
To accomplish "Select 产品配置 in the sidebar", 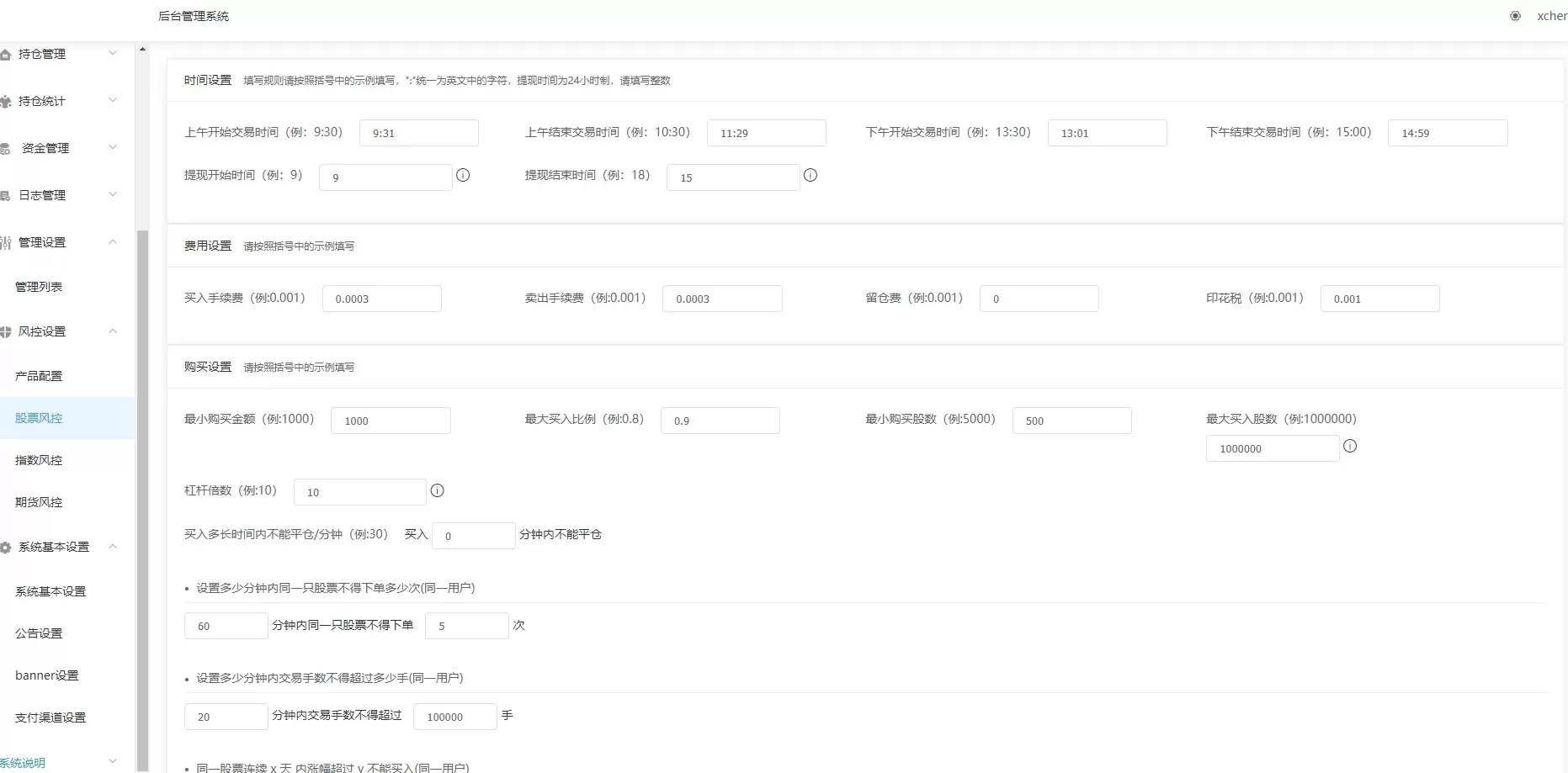I will [39, 376].
